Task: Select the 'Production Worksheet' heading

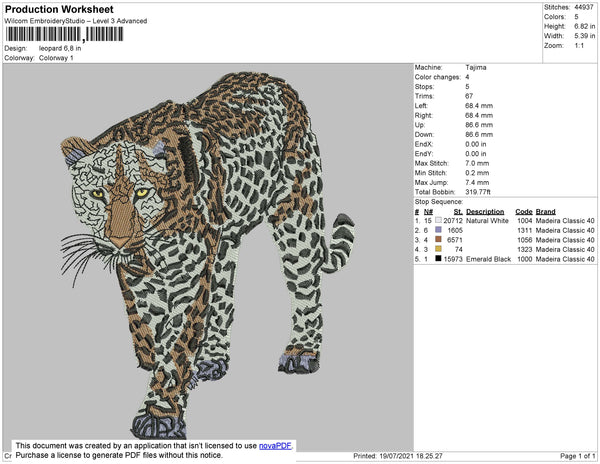Action: point(59,10)
